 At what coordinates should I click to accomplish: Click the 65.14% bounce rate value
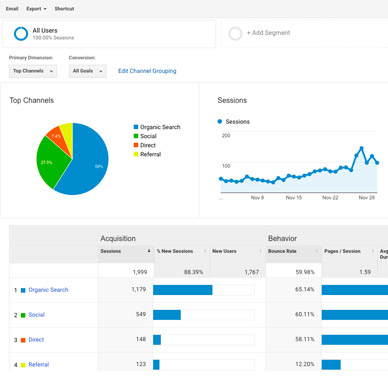(305, 289)
